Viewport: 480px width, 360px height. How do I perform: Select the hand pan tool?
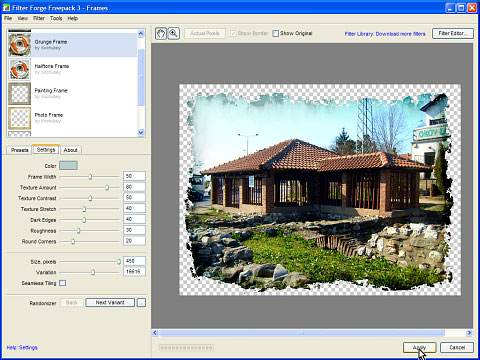point(161,33)
